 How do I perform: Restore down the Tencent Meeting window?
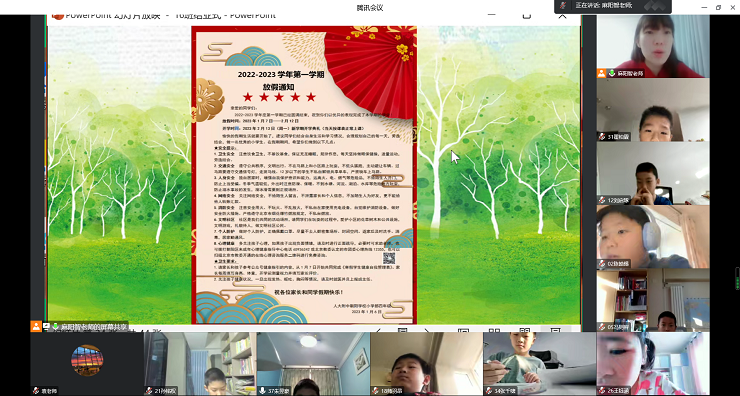click(x=718, y=7)
